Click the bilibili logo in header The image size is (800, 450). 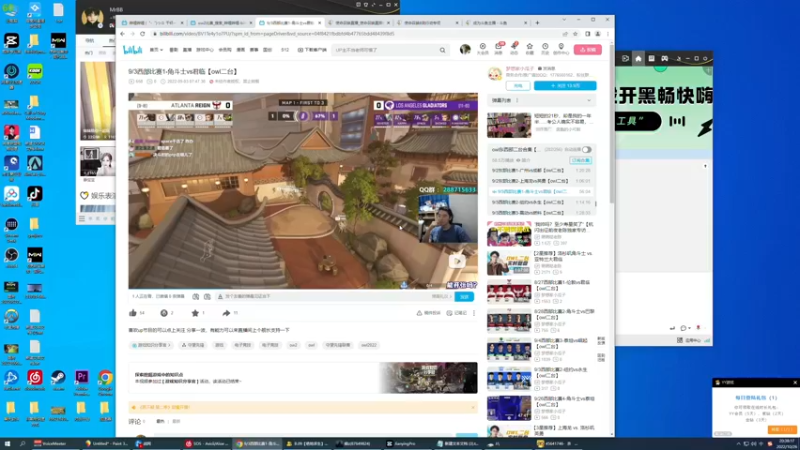click(x=133, y=49)
